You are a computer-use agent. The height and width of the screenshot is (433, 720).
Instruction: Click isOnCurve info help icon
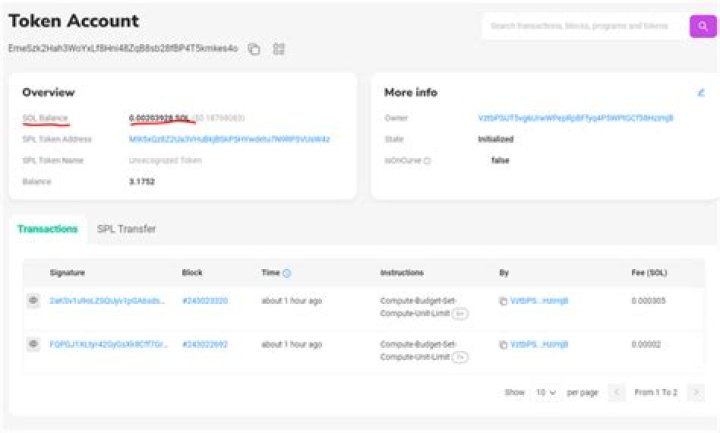coord(427,161)
